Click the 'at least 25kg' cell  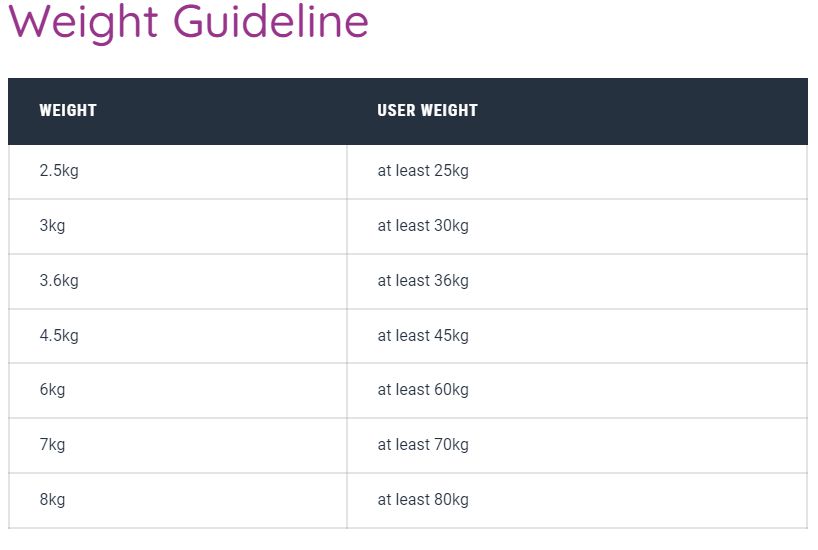tap(423, 171)
